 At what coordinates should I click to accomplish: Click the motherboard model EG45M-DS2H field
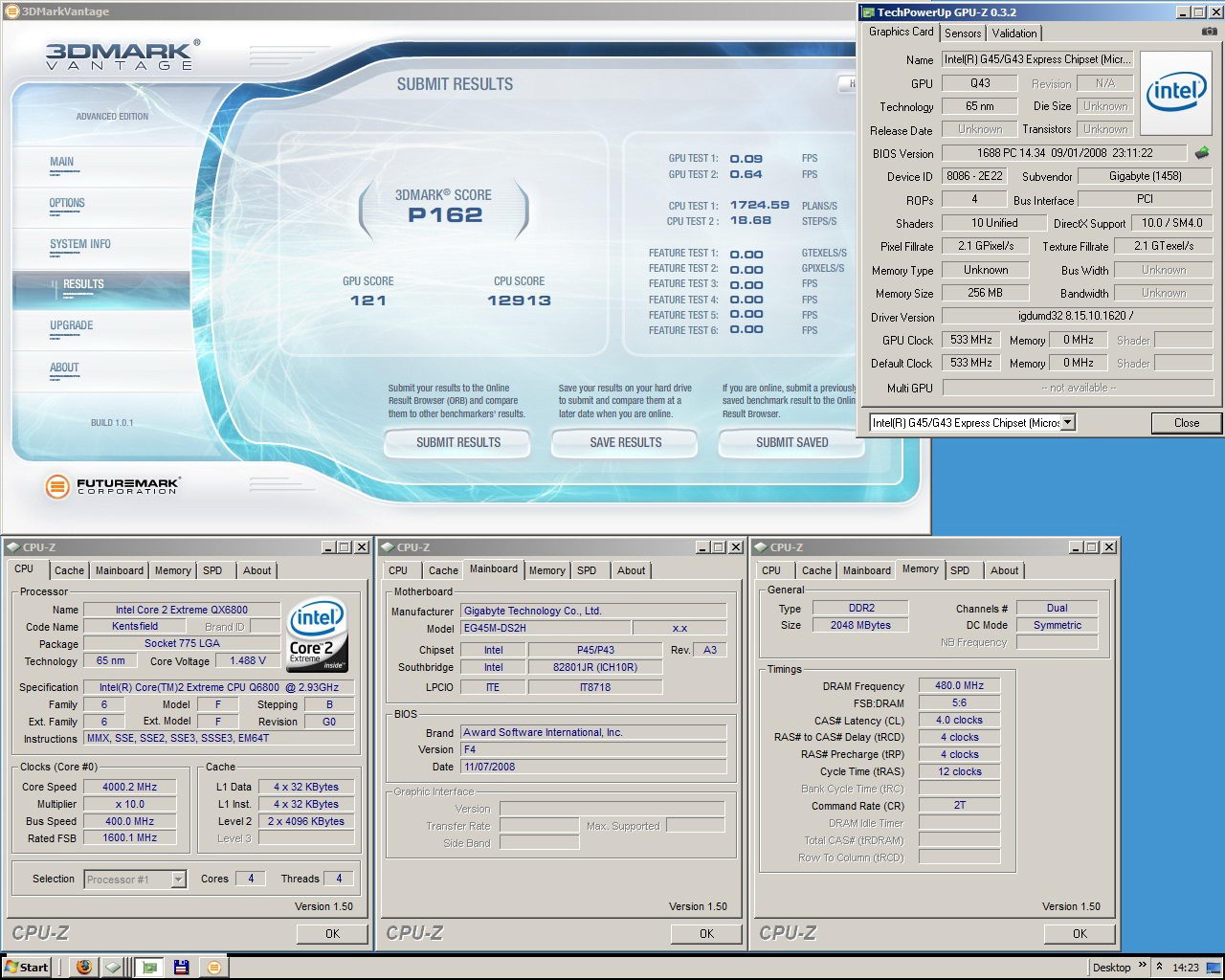coord(546,628)
